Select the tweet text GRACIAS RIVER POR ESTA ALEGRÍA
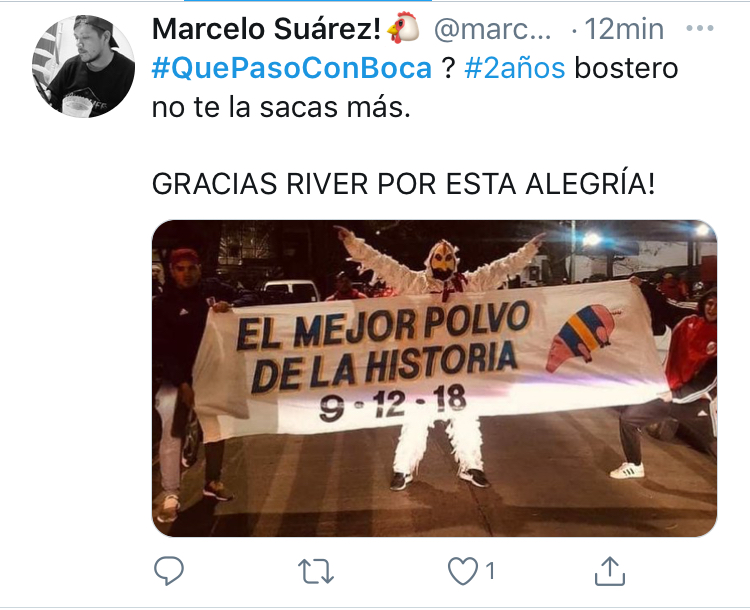Viewport: 750px width, 610px height. [x=403, y=184]
